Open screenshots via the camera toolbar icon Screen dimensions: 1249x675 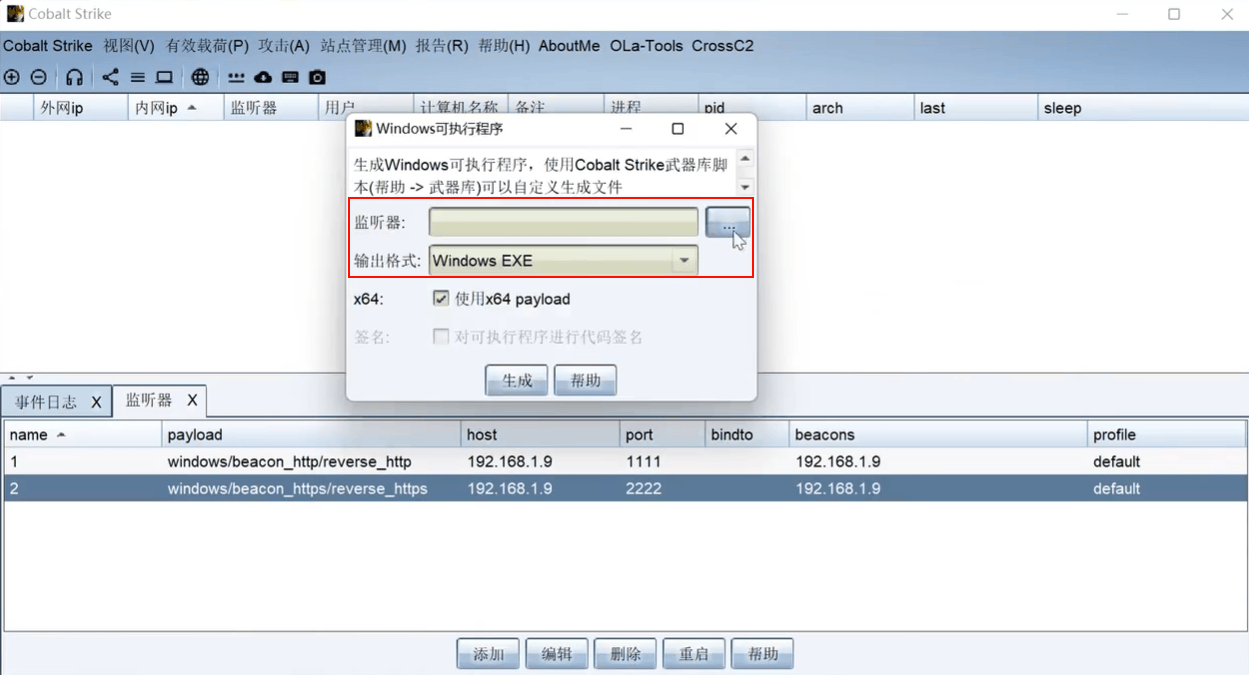317,77
